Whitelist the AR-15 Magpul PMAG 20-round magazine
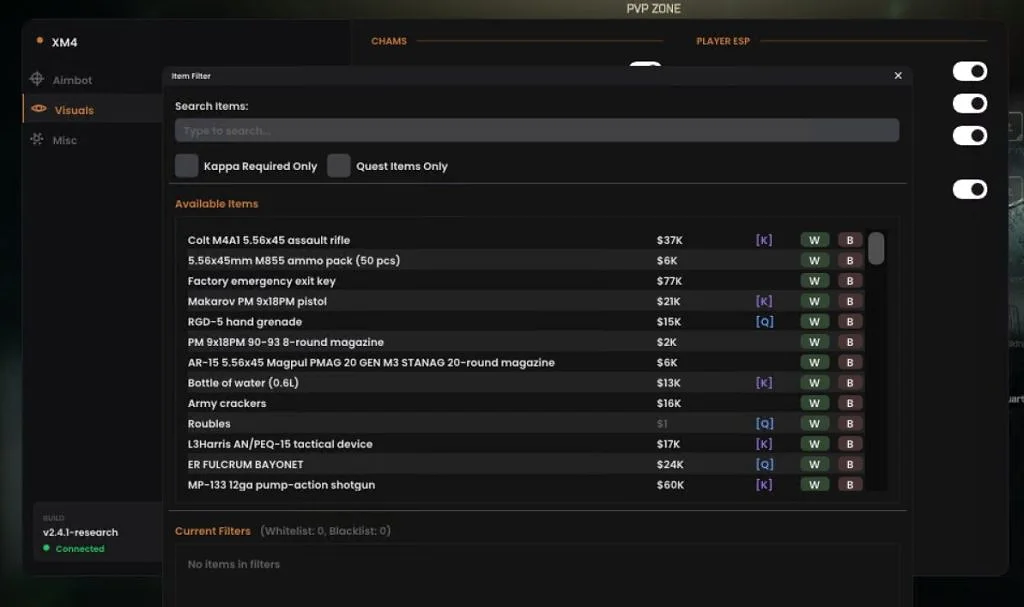 coord(814,362)
